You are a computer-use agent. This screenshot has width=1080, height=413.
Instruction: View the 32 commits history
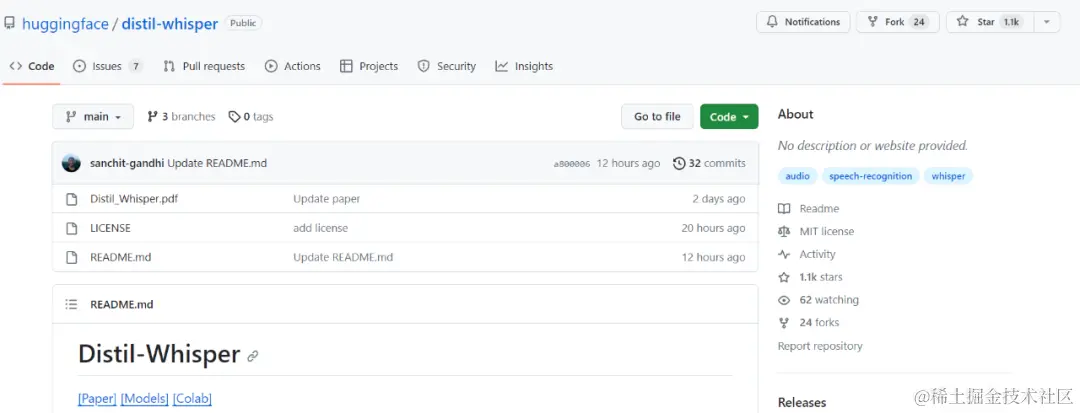click(x=709, y=163)
